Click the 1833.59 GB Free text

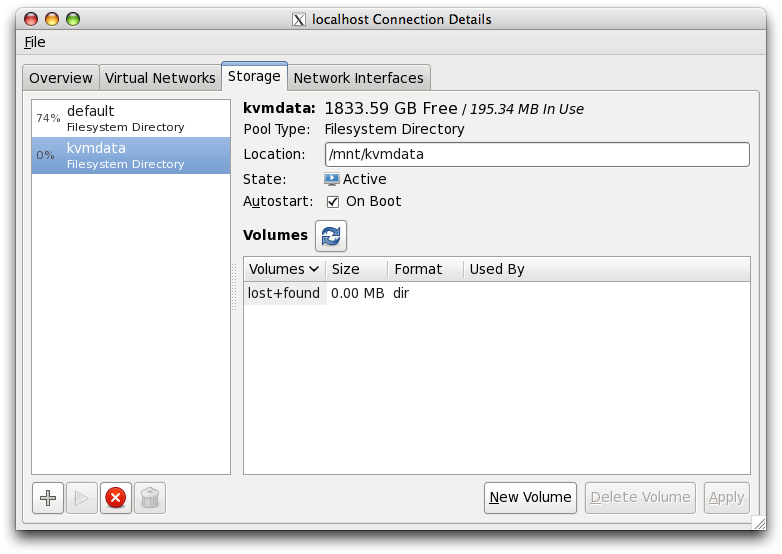[391, 108]
